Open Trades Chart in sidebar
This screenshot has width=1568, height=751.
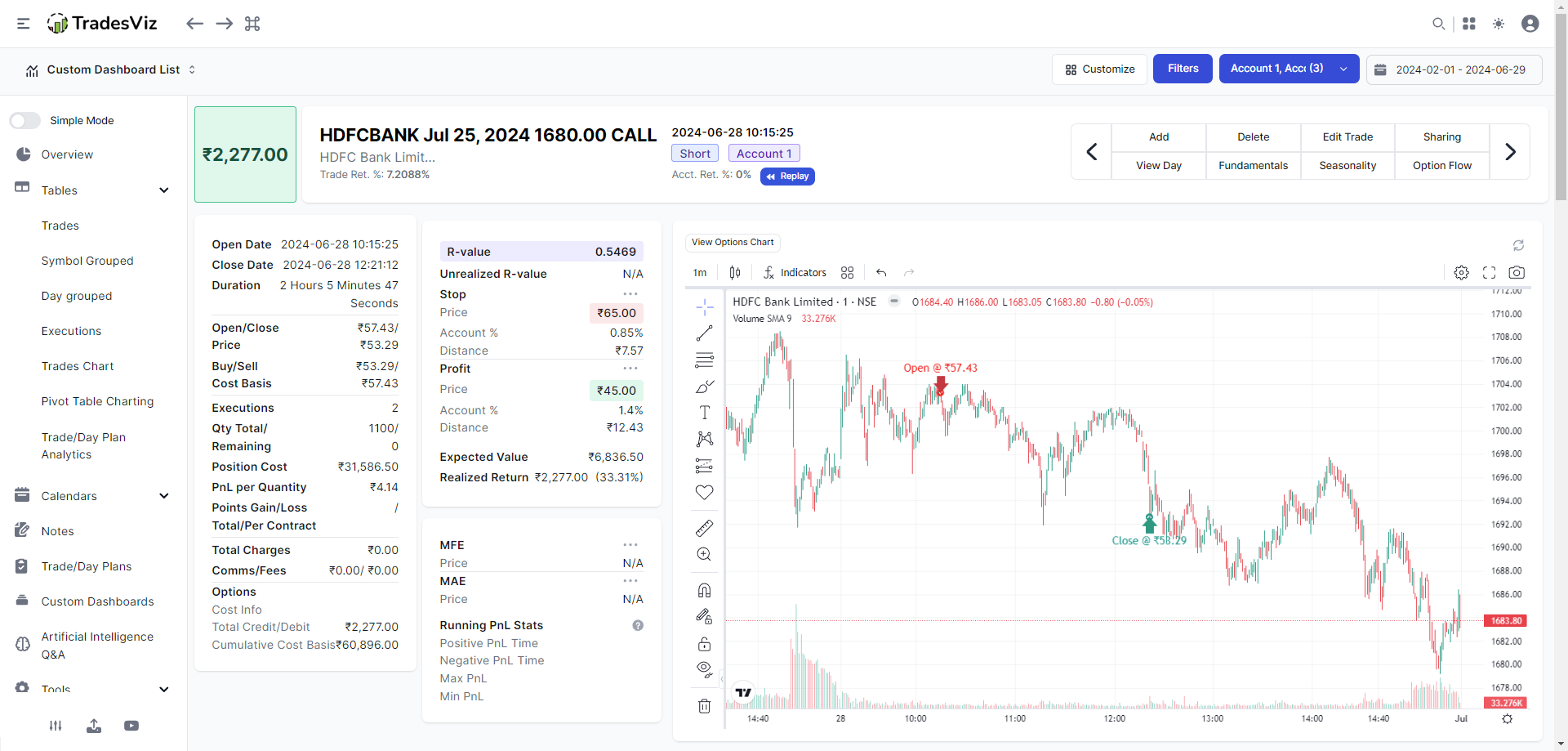pos(78,366)
